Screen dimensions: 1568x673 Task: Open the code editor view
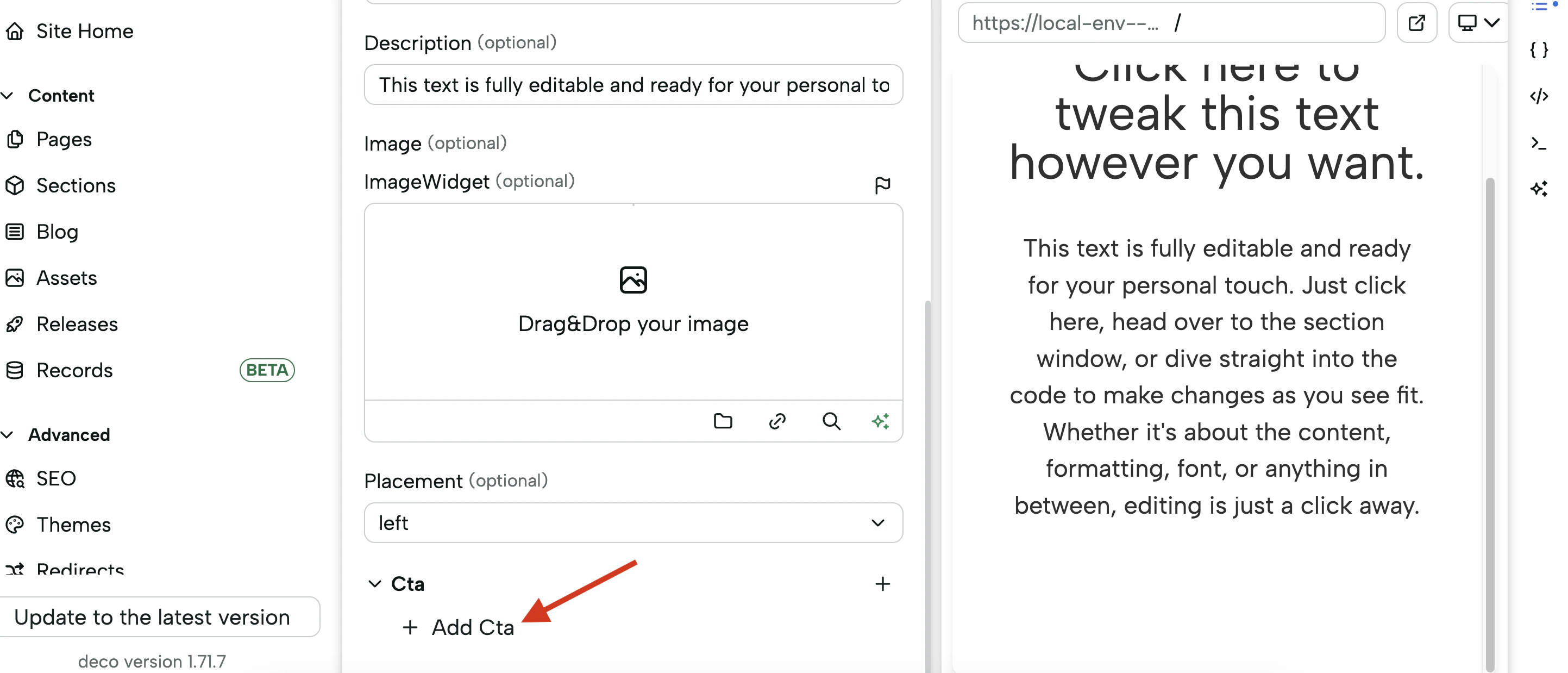point(1539,96)
